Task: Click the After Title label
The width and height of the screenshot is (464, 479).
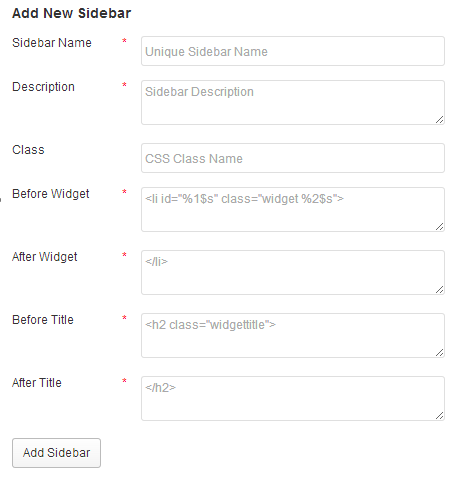Action: tap(37, 383)
